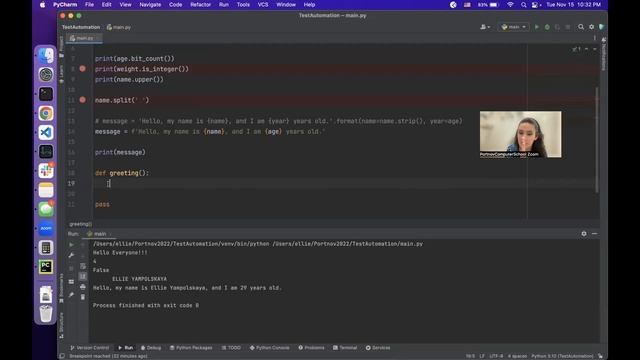Open the TODO tool window
The image size is (640, 360).
coord(231,348)
